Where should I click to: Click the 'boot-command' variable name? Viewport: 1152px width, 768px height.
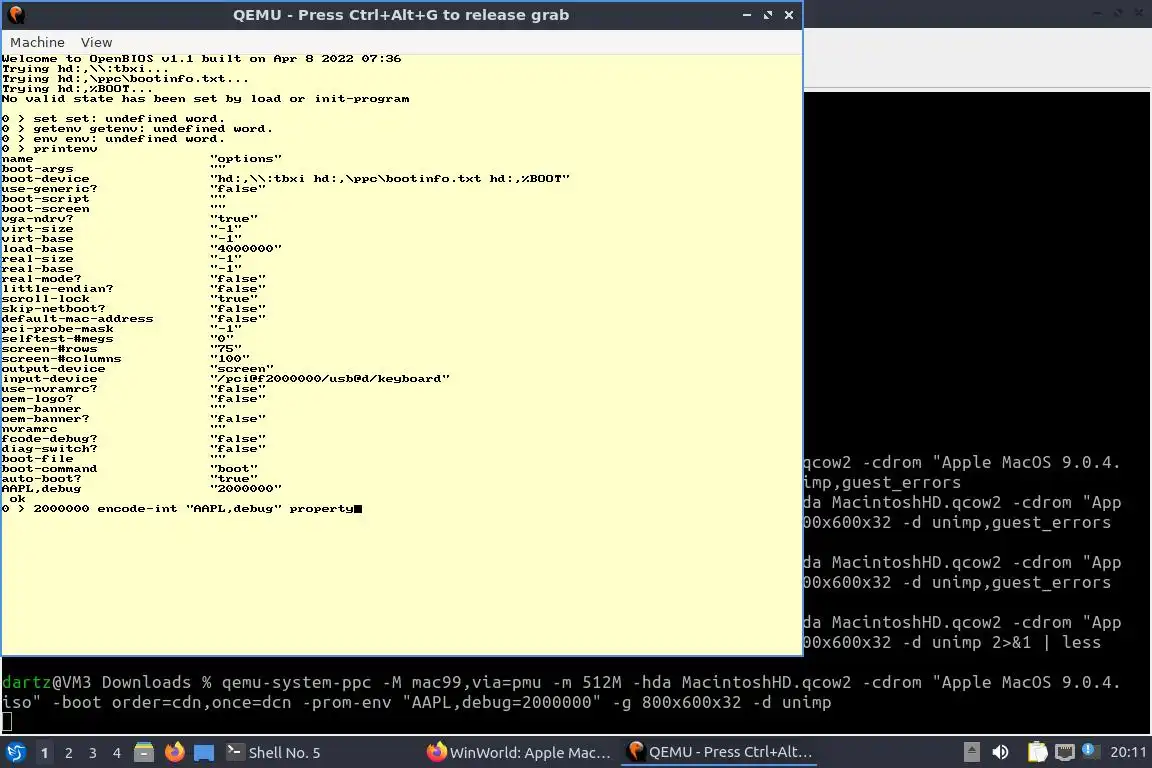click(x=49, y=468)
